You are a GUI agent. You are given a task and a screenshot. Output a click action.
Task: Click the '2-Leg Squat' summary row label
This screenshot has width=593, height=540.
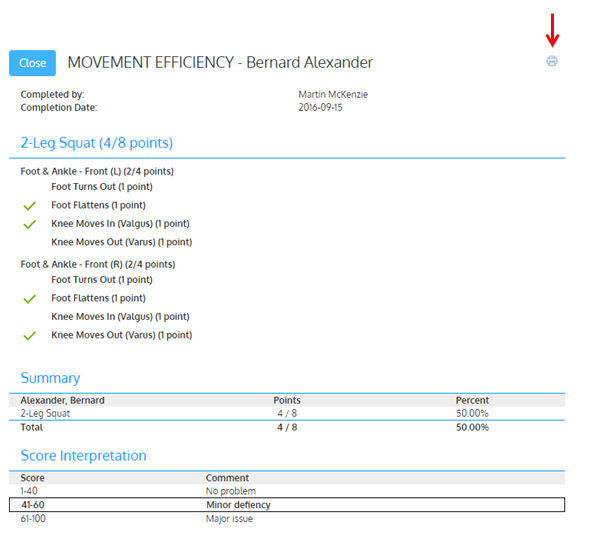pyautogui.click(x=45, y=414)
